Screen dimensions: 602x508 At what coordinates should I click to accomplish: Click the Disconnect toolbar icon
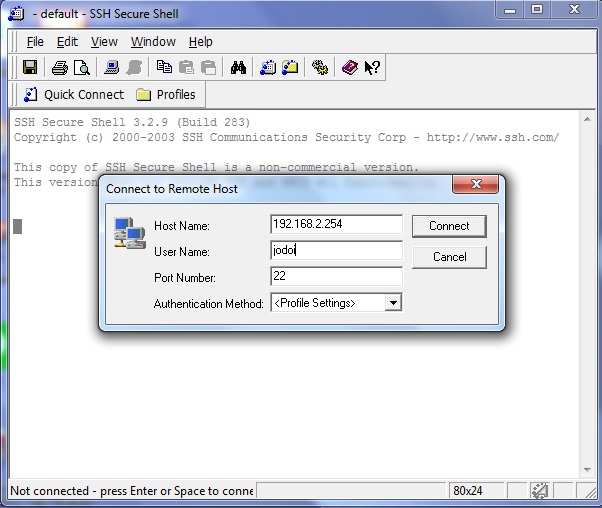click(134, 68)
